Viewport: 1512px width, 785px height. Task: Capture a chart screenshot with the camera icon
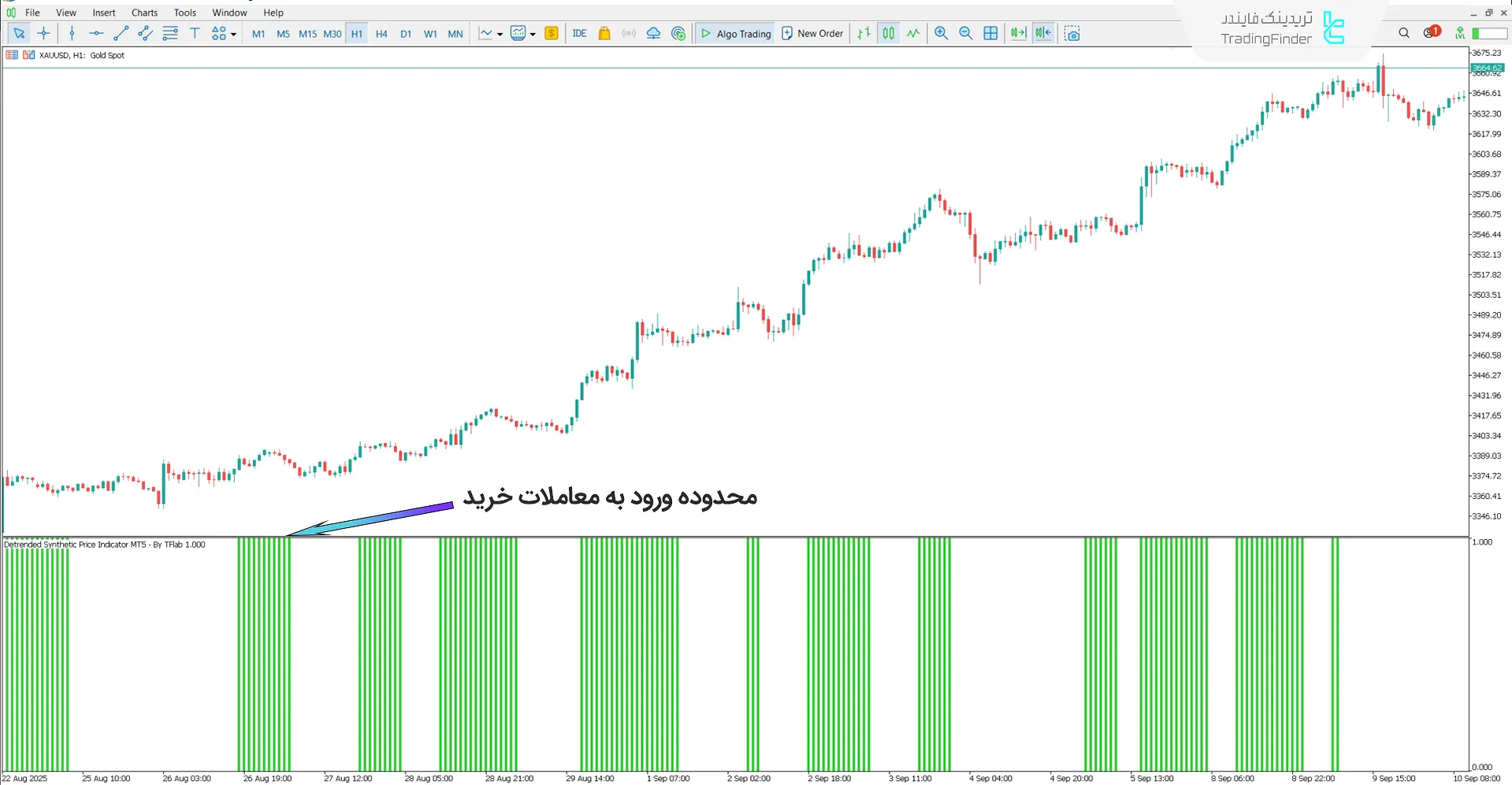coord(1072,33)
